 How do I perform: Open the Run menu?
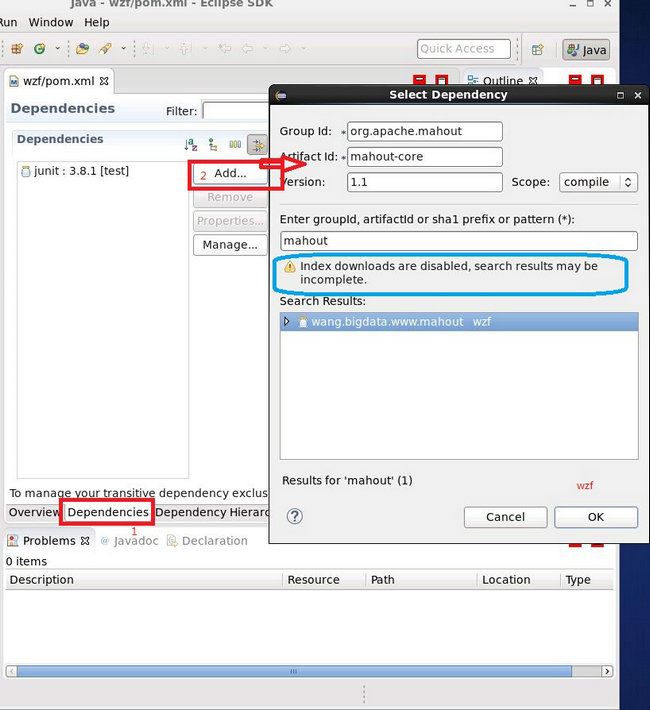[9, 22]
